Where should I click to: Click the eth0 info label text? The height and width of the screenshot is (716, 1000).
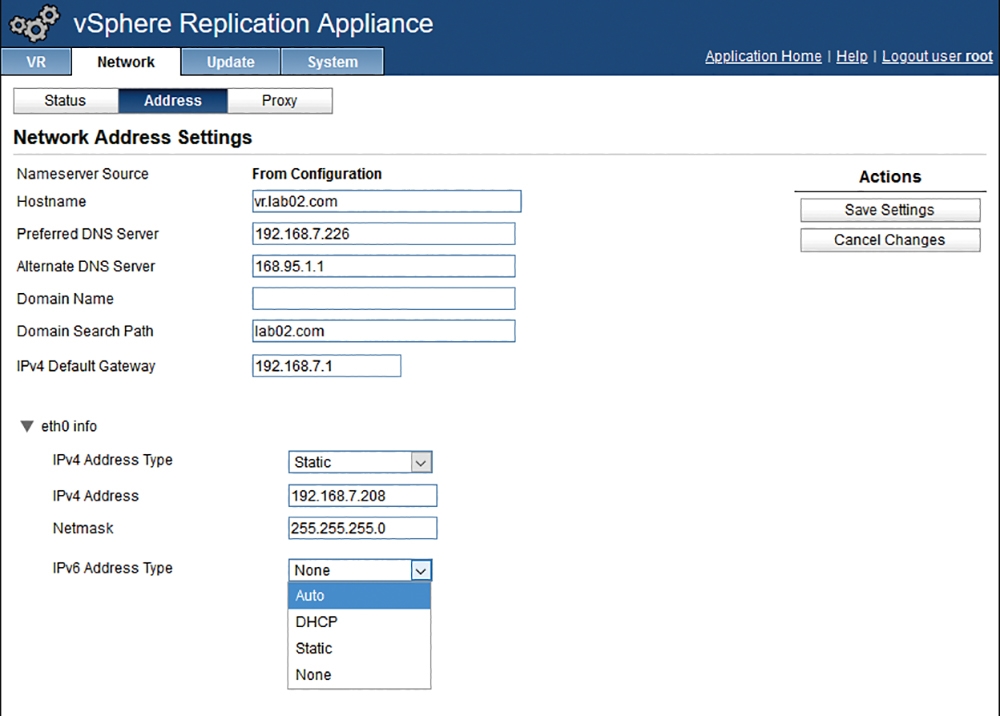point(69,426)
